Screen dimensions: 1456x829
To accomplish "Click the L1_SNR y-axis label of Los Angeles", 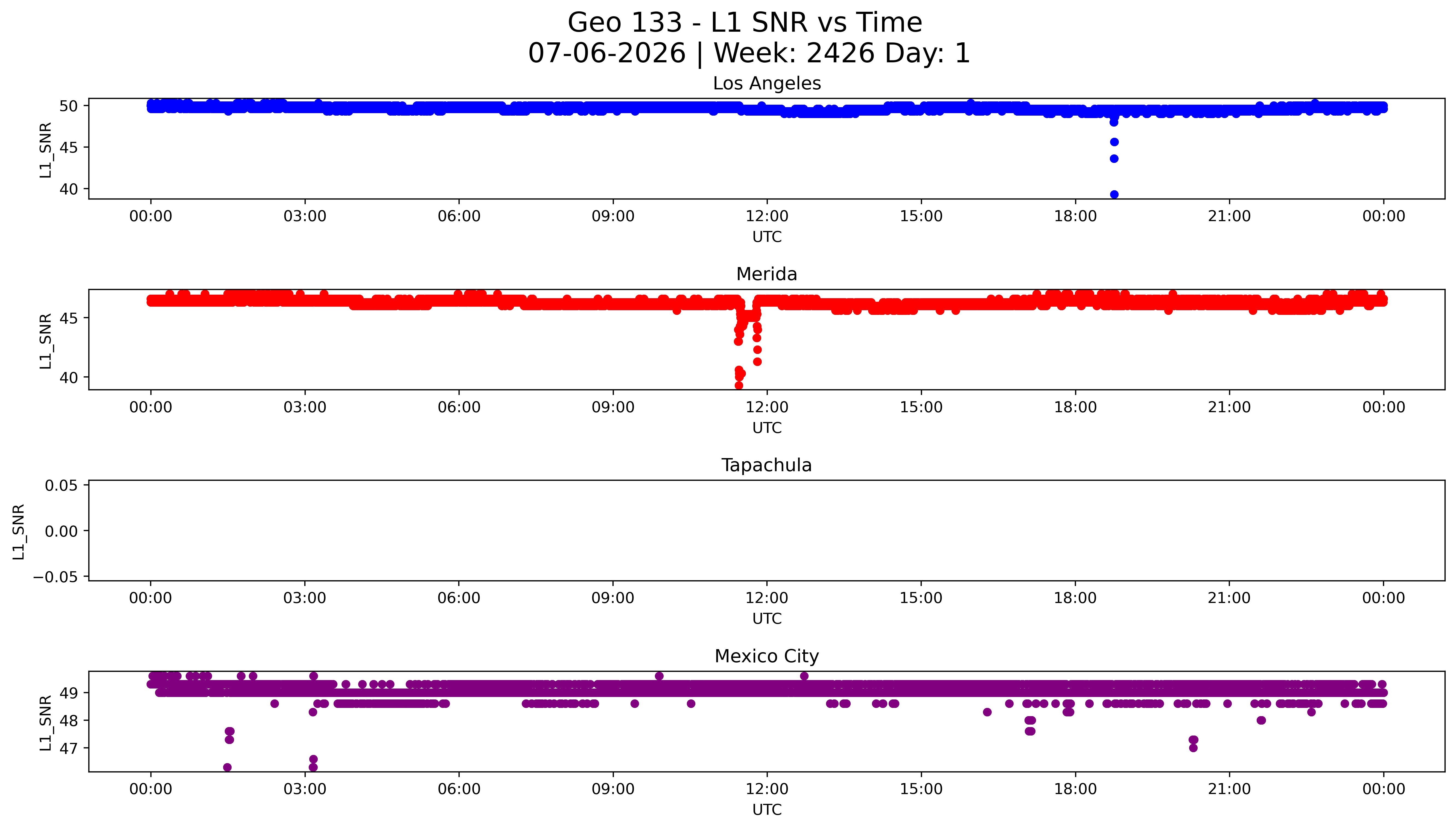I will tap(46, 150).
